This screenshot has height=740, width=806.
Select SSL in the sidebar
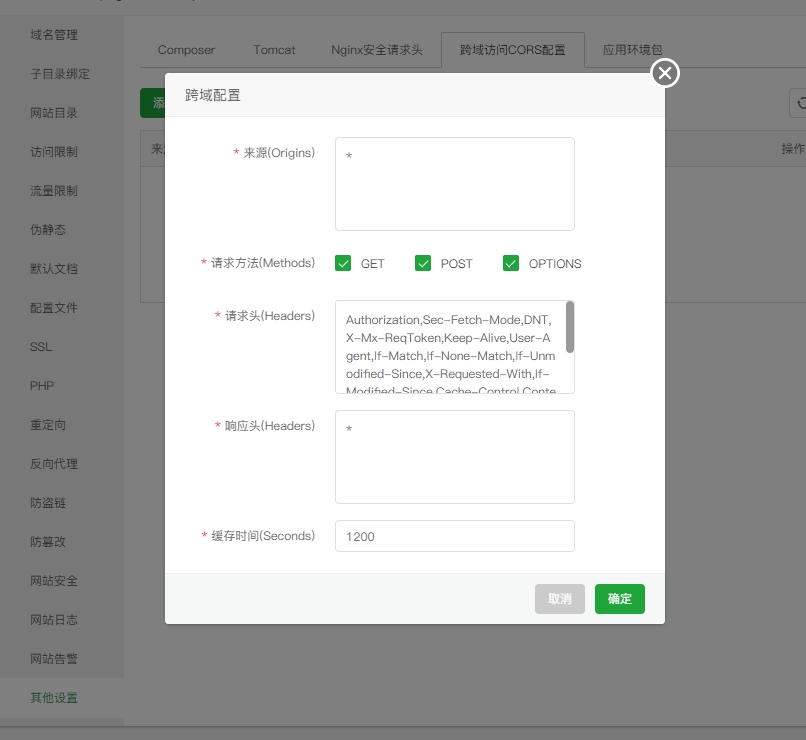[41, 347]
